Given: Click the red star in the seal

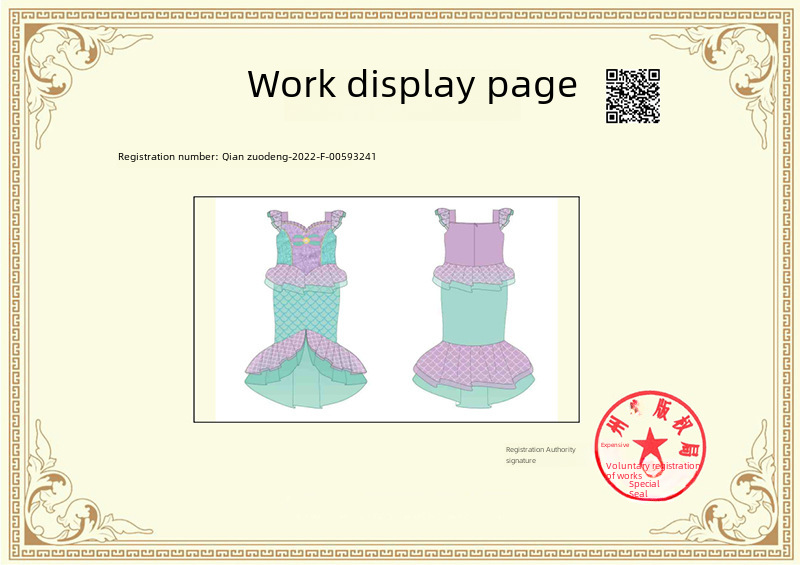Looking at the screenshot, I should pos(650,443).
